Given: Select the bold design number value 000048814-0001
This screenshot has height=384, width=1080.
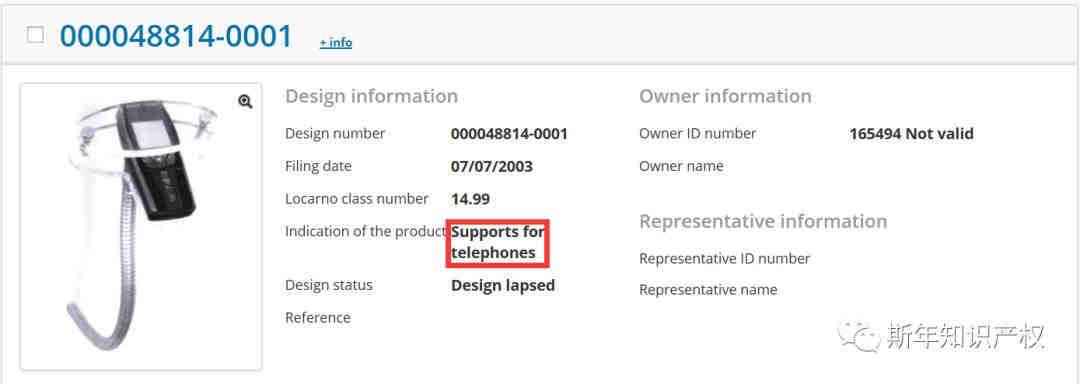Looking at the screenshot, I should pos(509,134).
